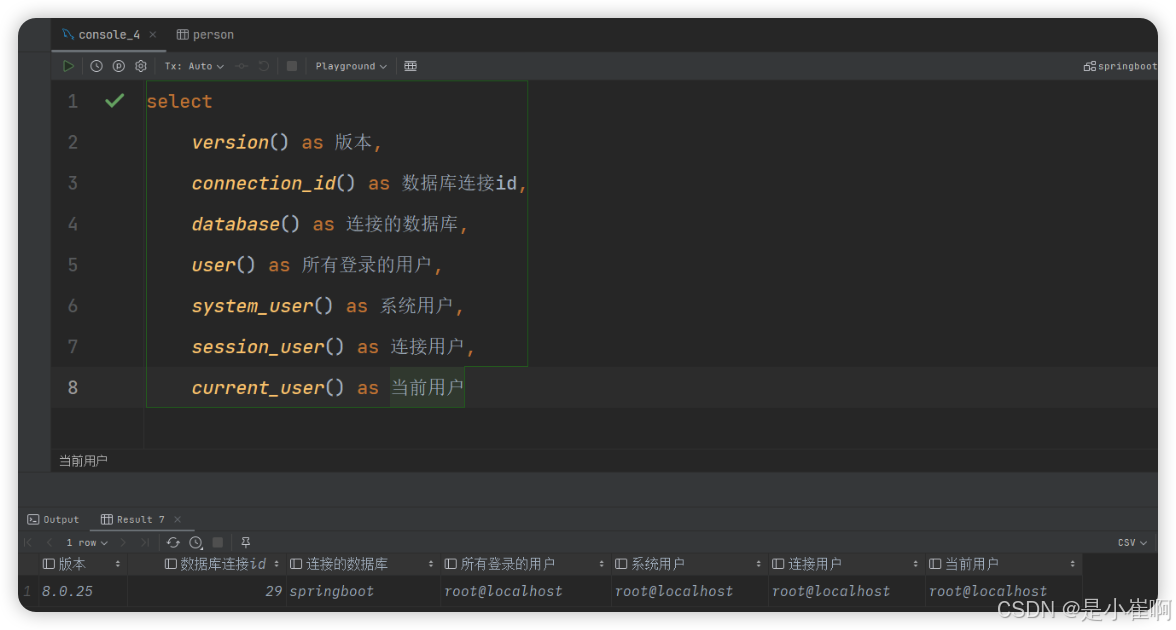The width and height of the screenshot is (1176, 630).
Task: Sort by the 版本 column arrows
Action: 118,564
